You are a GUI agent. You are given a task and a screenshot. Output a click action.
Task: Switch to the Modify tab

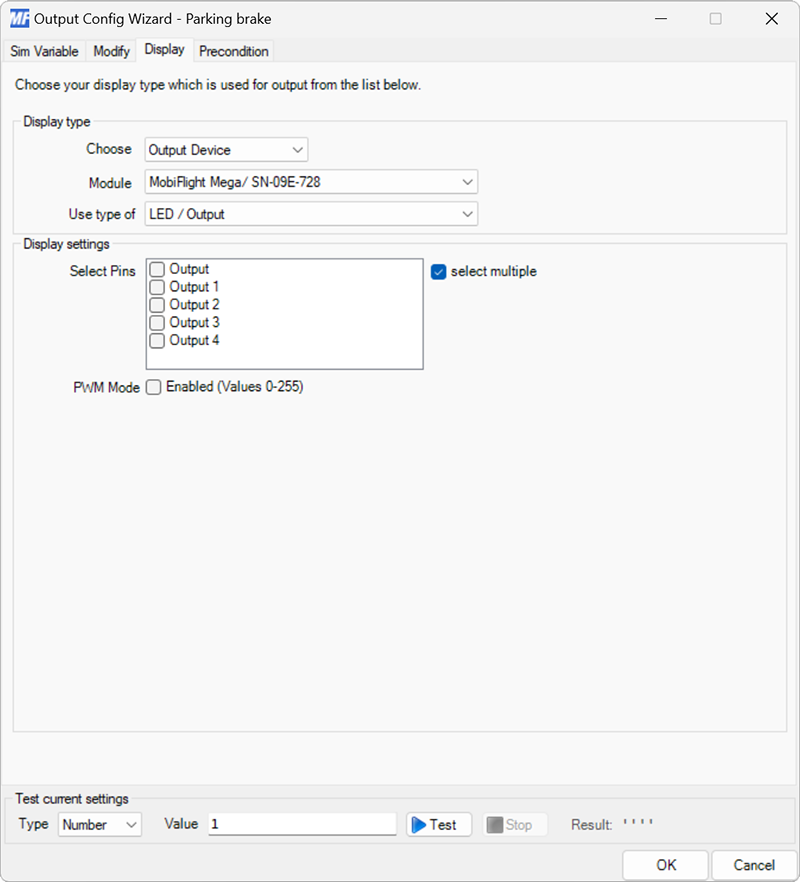click(x=110, y=51)
